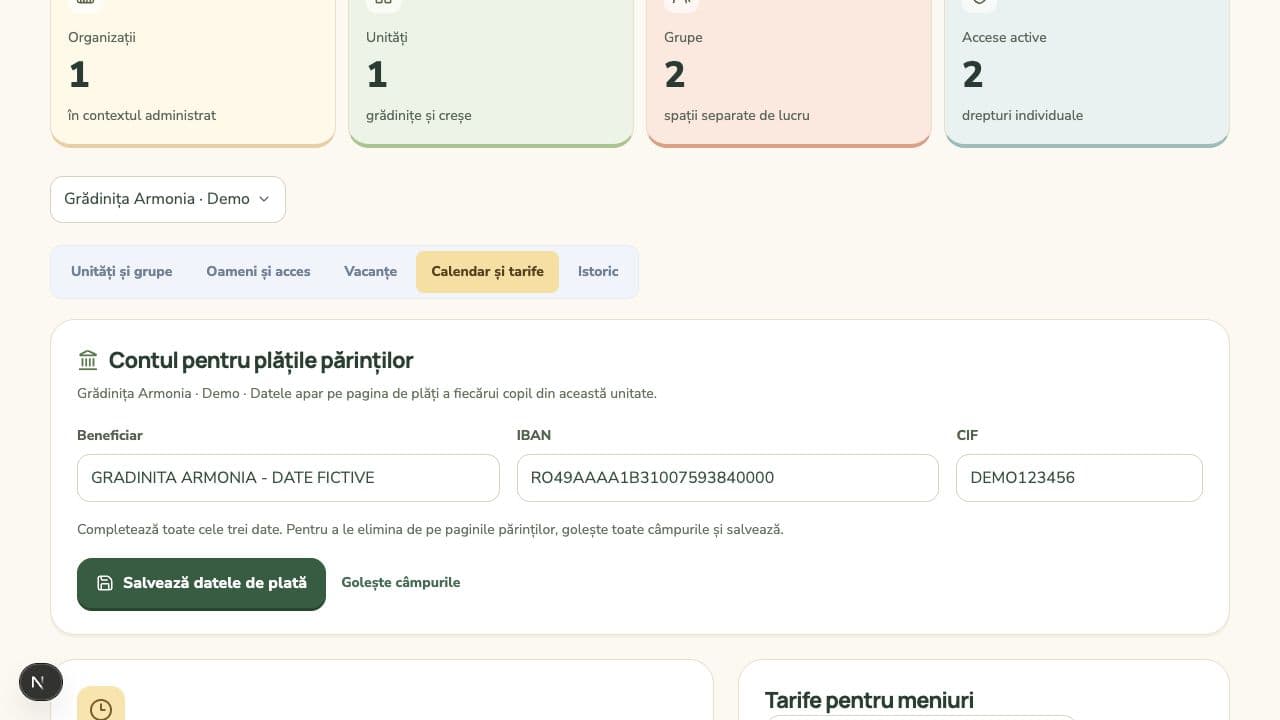Click the text 'drepturi individuale'
Viewport: 1280px width, 720px height.
pos(1022,115)
